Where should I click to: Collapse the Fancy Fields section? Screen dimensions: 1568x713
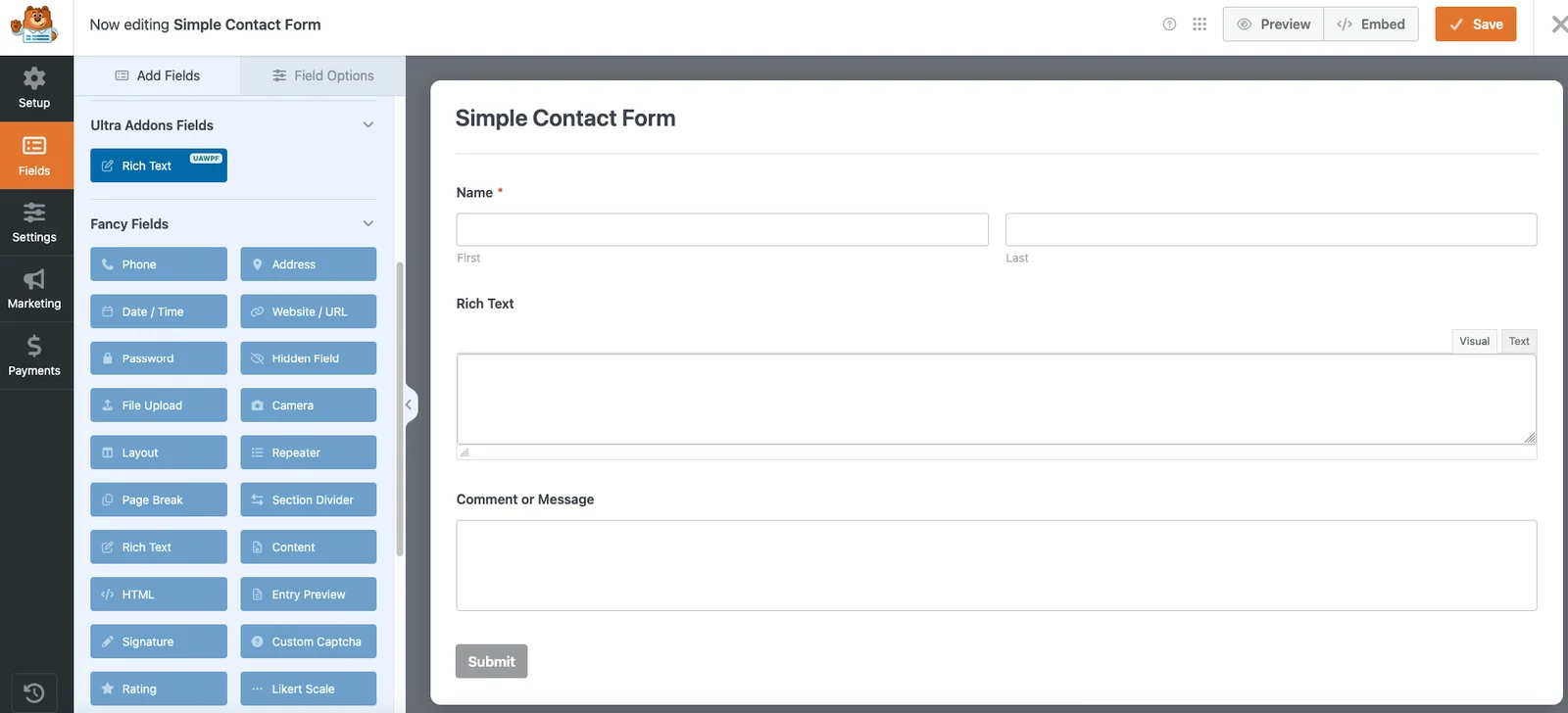(368, 224)
